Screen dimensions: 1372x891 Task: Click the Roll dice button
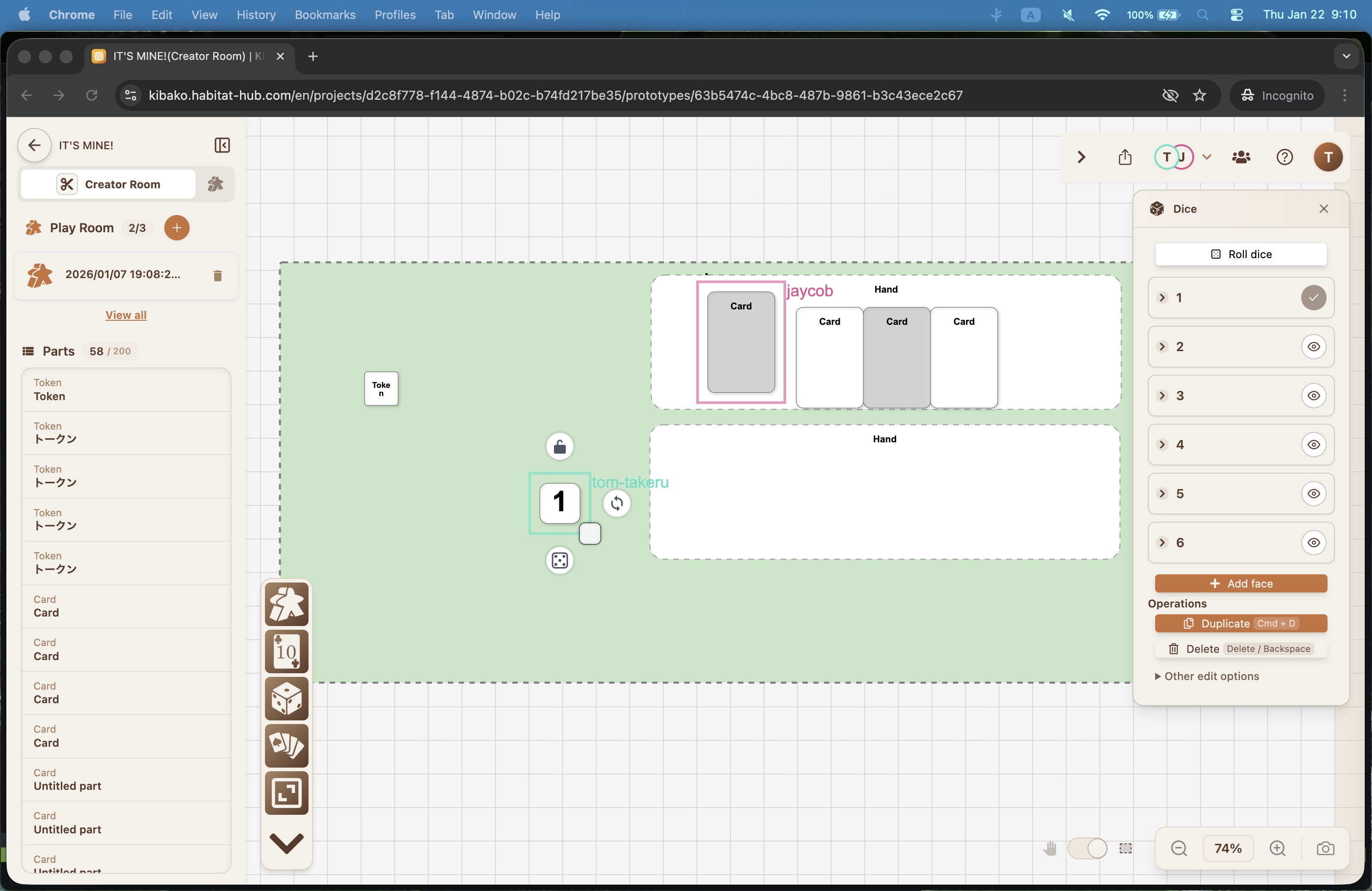1240,254
